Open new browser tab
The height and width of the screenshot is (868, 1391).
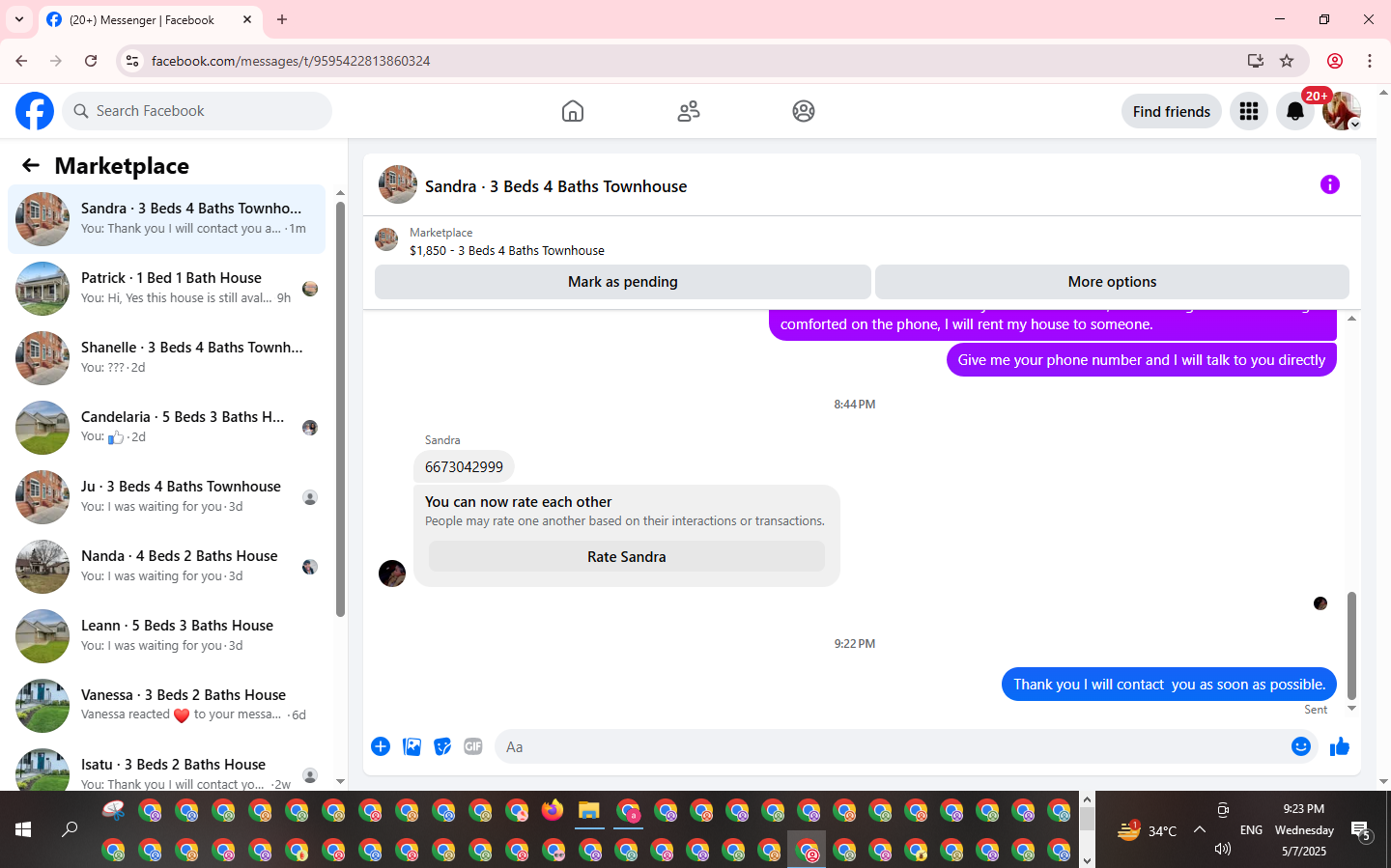tap(282, 19)
